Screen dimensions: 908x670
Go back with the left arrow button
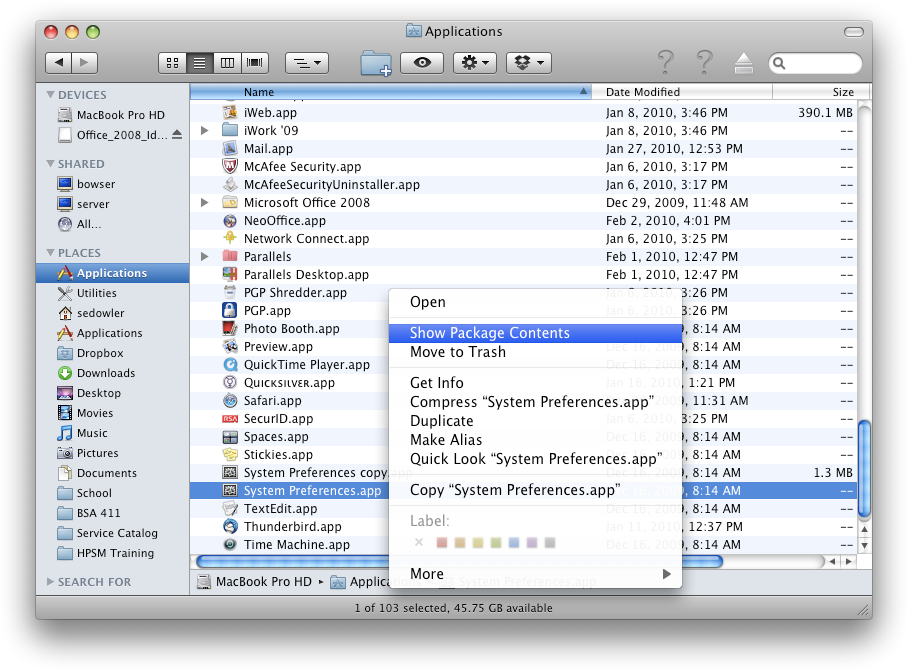[x=58, y=63]
